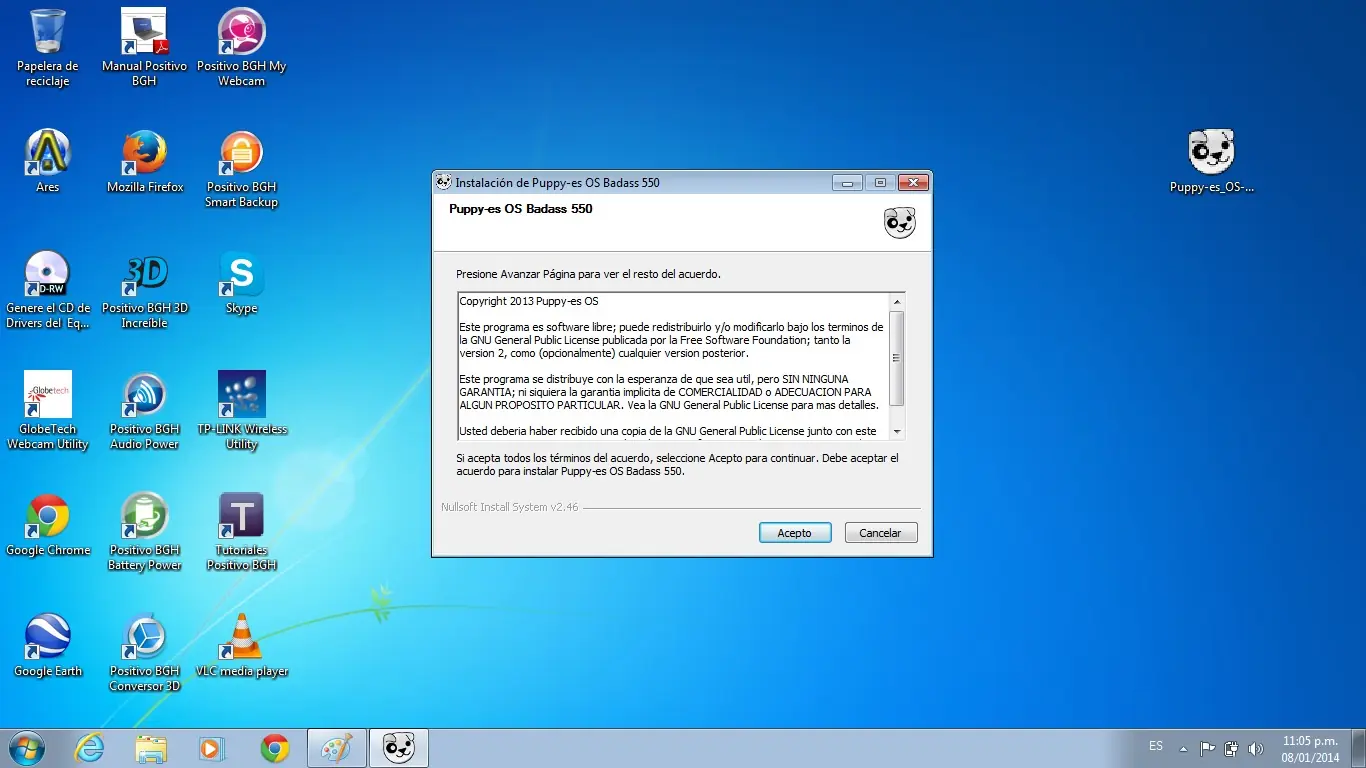Open the ES language indicator in taskbar
Screen dimensions: 1366x768
click(1156, 746)
